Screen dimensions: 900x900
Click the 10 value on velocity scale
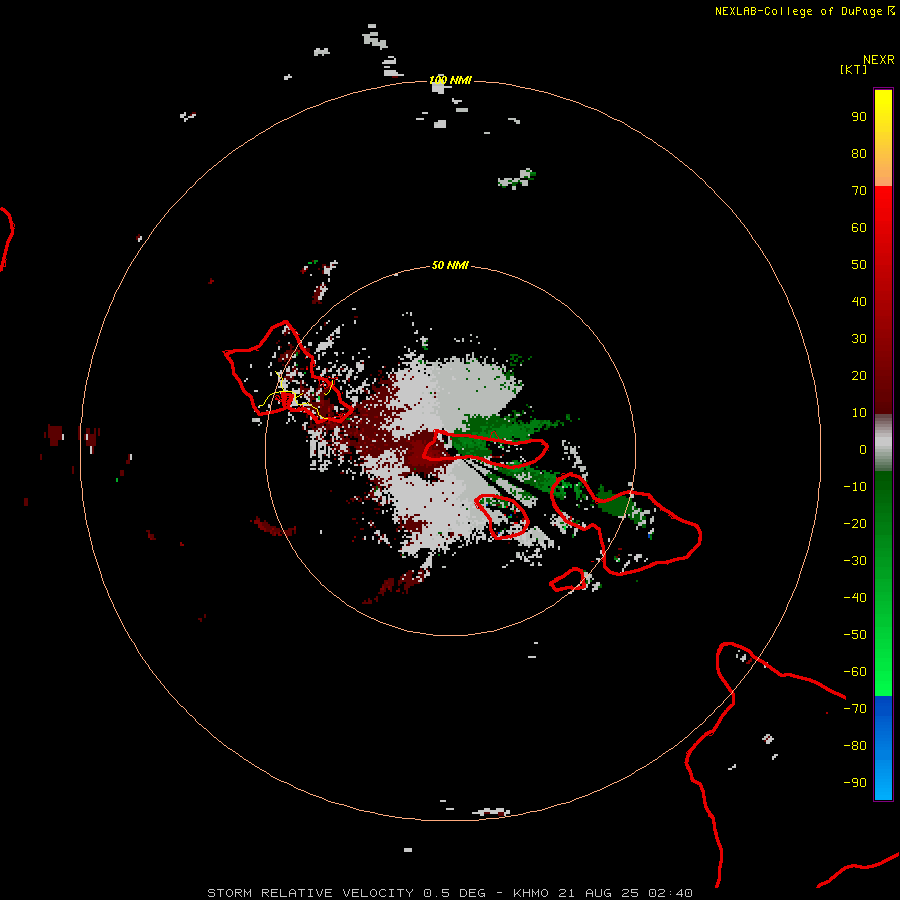(x=859, y=413)
